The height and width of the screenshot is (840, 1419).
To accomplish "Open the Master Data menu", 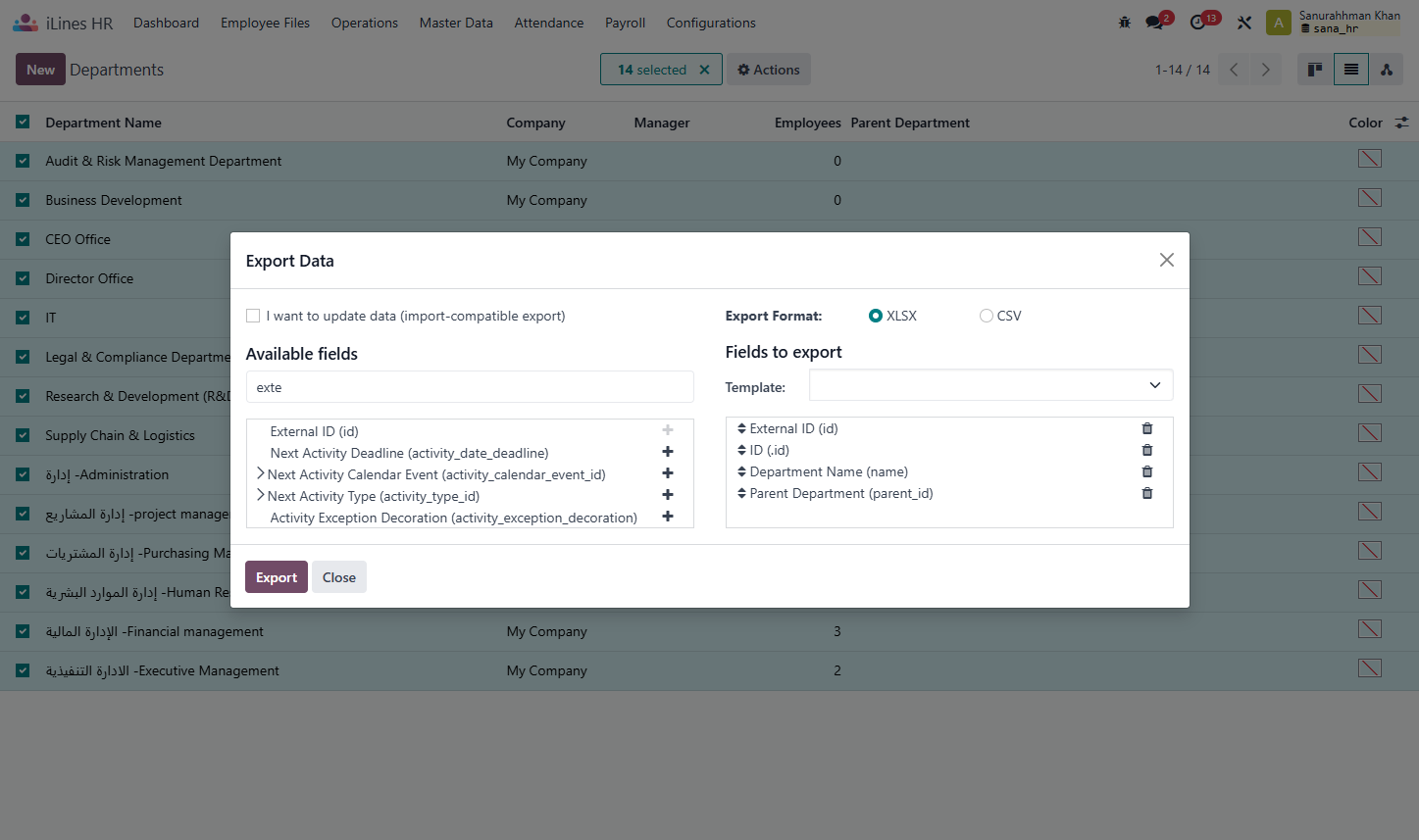I will pos(456,23).
